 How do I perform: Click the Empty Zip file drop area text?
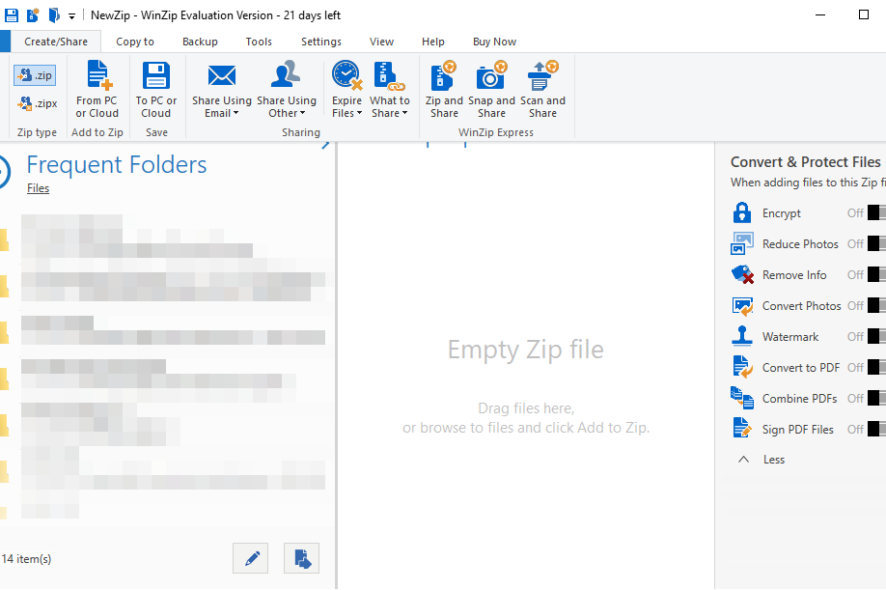click(525, 349)
